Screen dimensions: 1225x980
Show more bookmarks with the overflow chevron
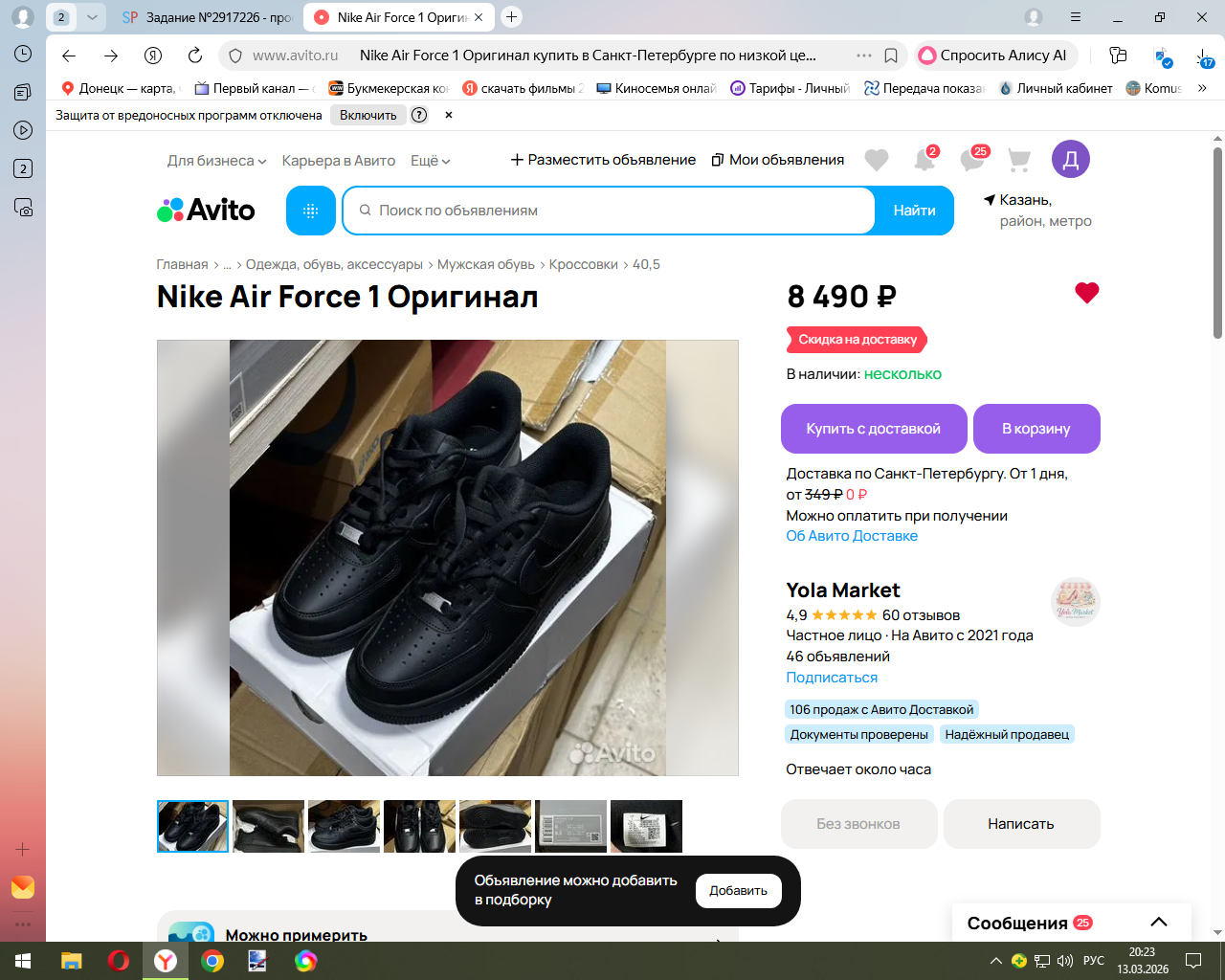(1202, 88)
